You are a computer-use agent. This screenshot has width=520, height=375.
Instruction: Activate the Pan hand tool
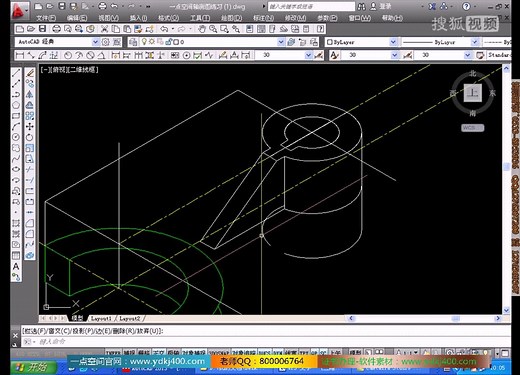point(202,29)
